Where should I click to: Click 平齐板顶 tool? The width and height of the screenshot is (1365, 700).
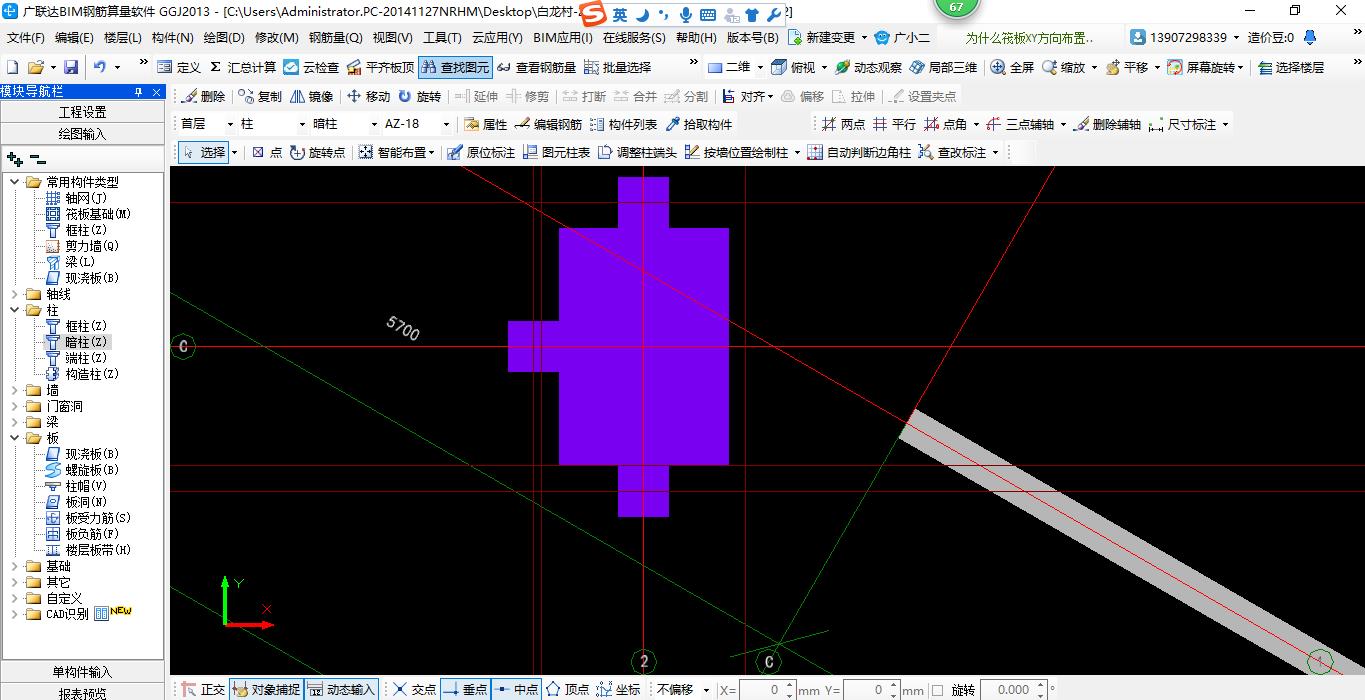pos(379,67)
